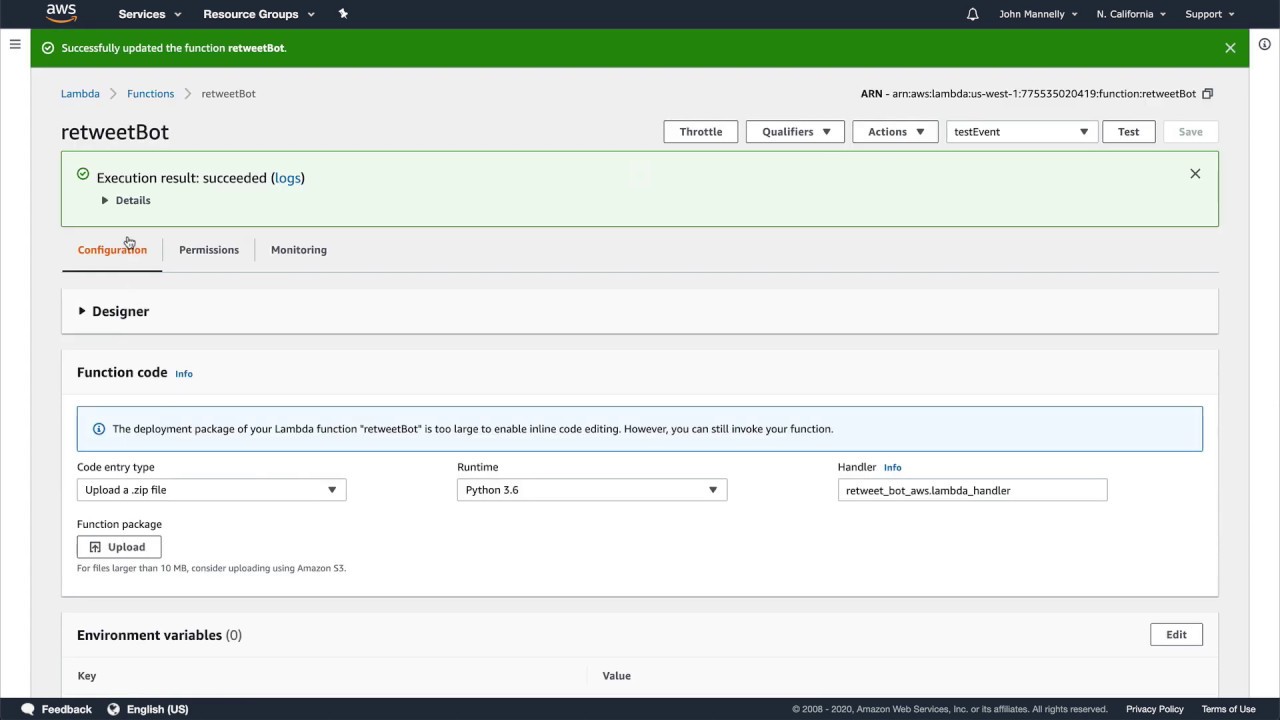Click the Feedback speech bubble icon

point(28,709)
